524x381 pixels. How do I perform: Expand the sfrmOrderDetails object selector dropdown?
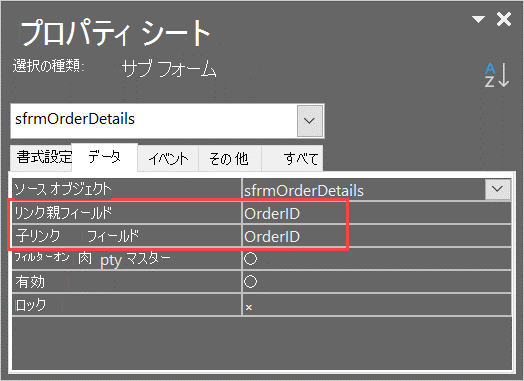click(310, 121)
